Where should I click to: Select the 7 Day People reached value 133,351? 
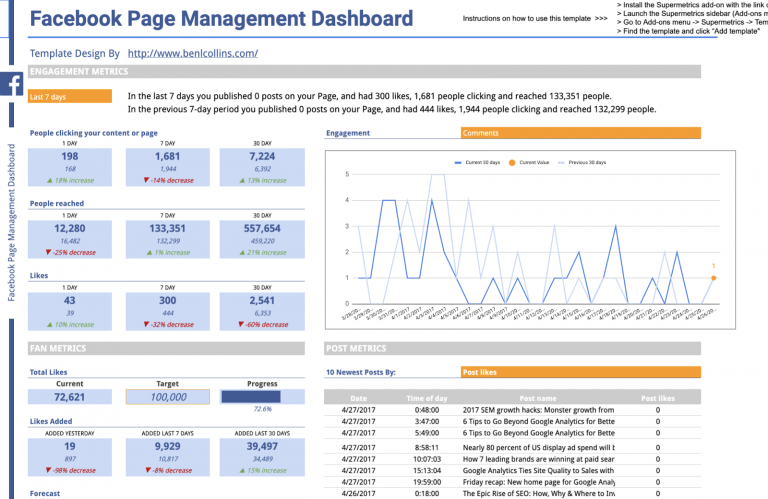(167, 228)
